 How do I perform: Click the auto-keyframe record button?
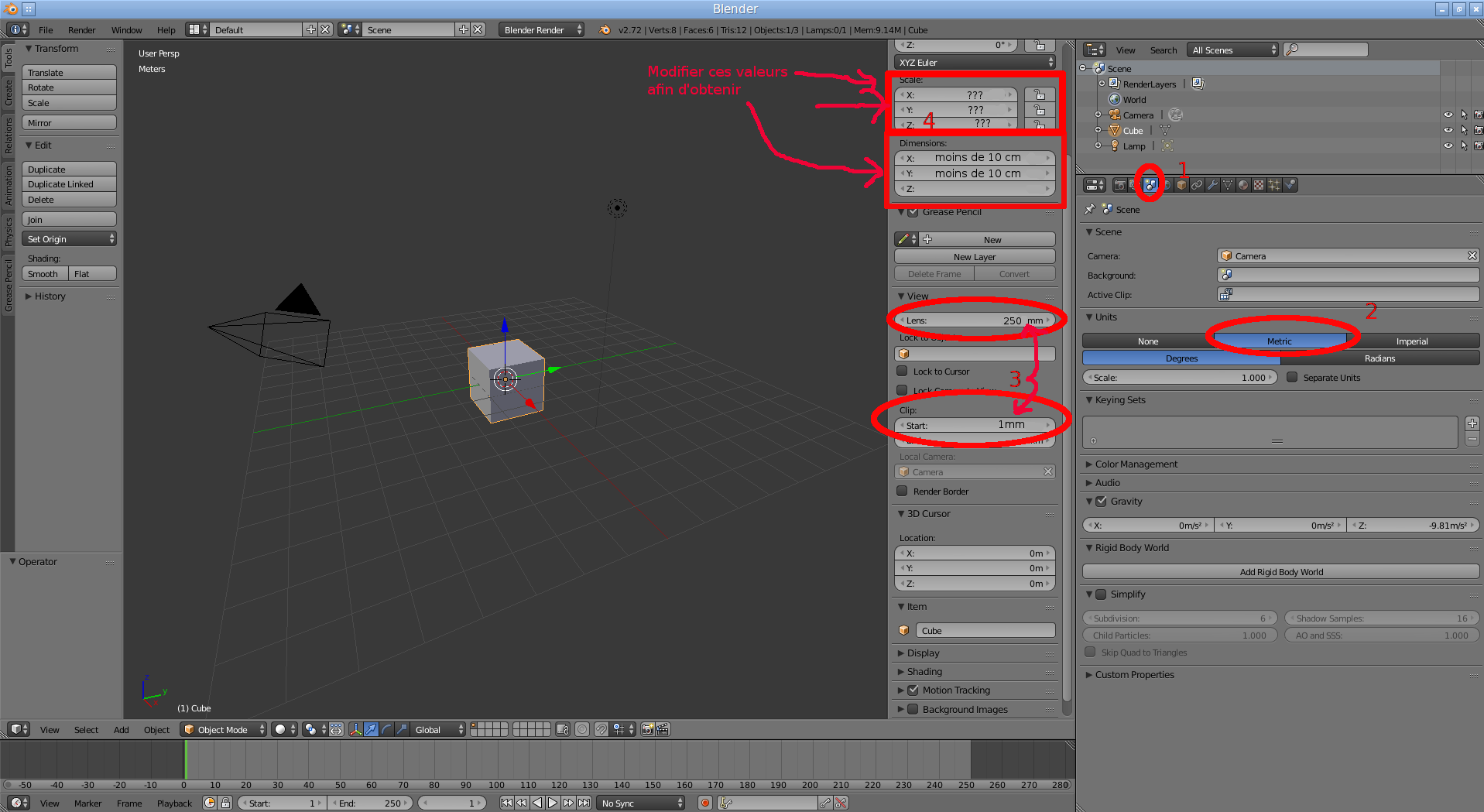pyautogui.click(x=705, y=803)
